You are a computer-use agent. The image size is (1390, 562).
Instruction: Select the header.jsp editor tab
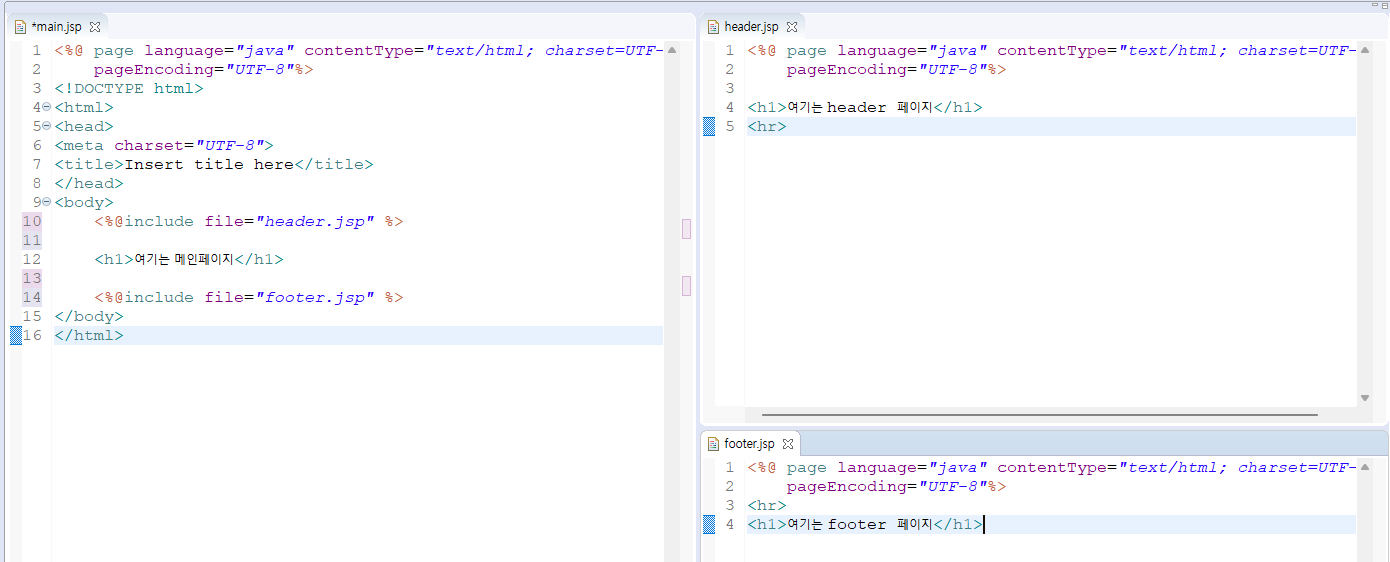(x=751, y=27)
